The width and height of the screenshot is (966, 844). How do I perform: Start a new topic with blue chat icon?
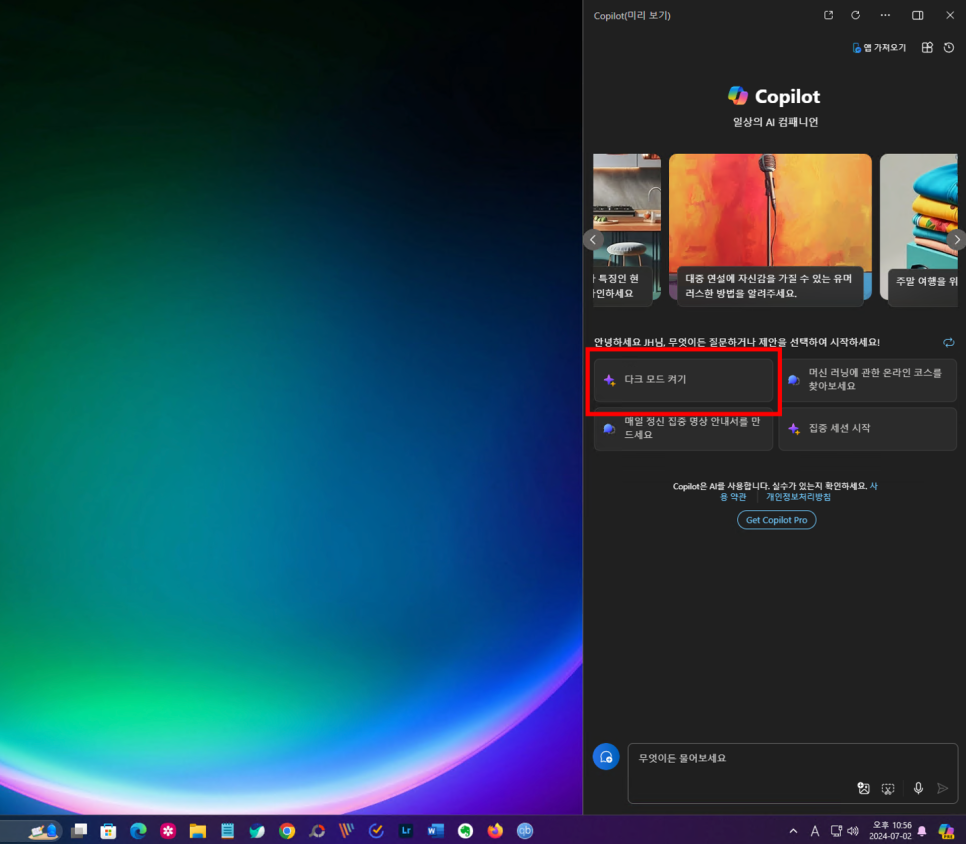606,757
